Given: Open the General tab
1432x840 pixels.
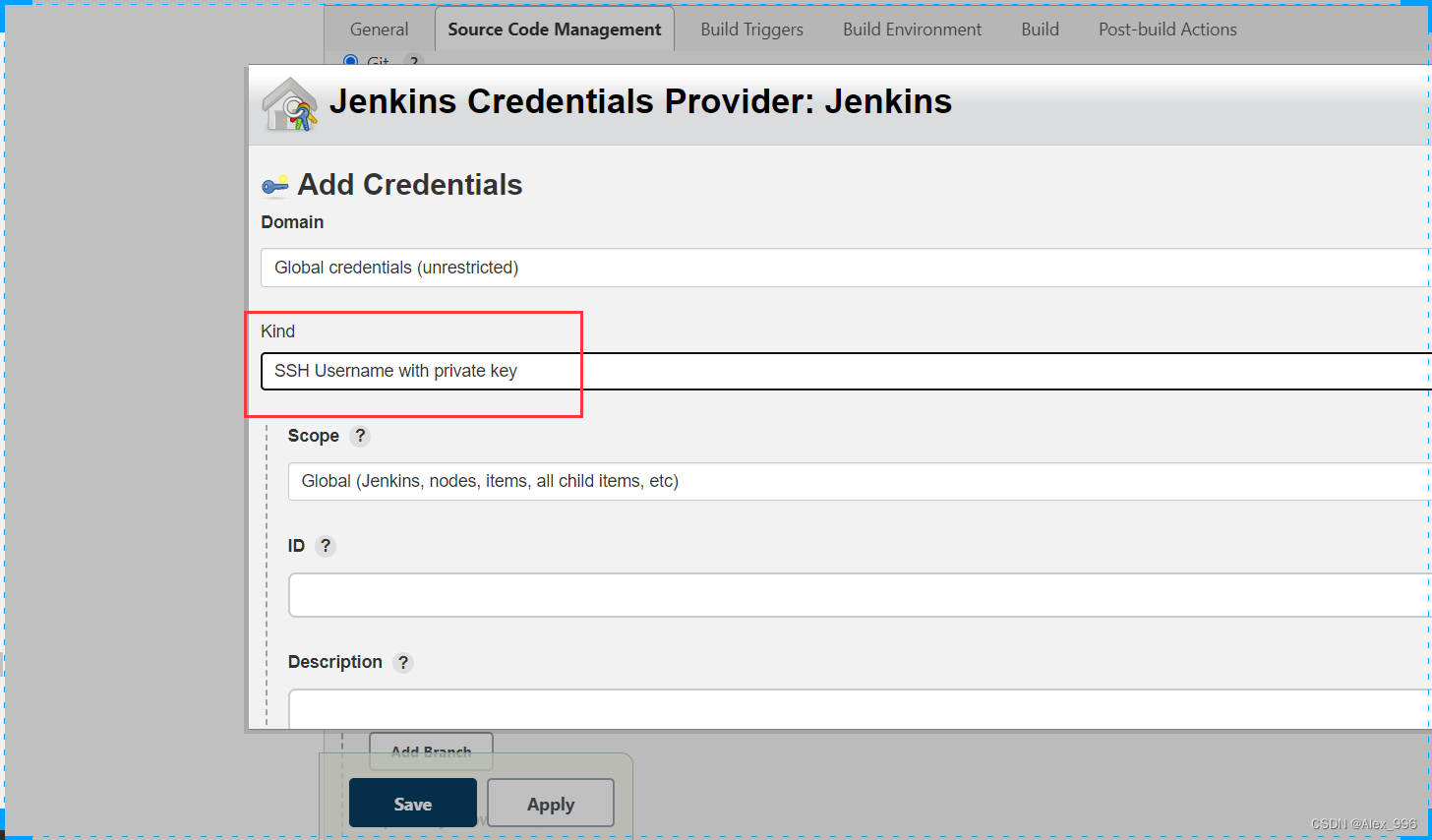Looking at the screenshot, I should (x=379, y=30).
